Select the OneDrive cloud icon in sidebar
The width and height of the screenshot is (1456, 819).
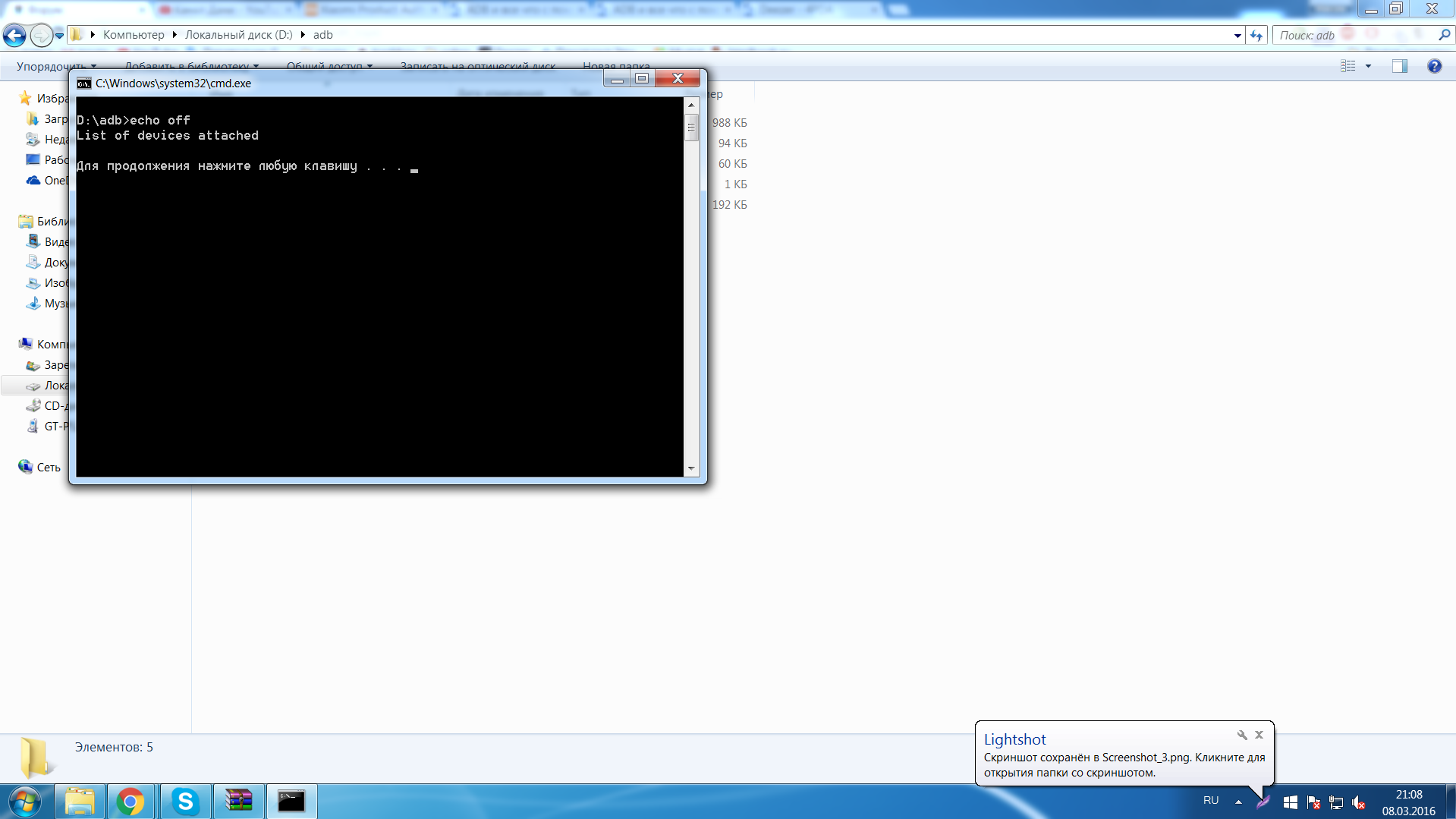click(33, 181)
